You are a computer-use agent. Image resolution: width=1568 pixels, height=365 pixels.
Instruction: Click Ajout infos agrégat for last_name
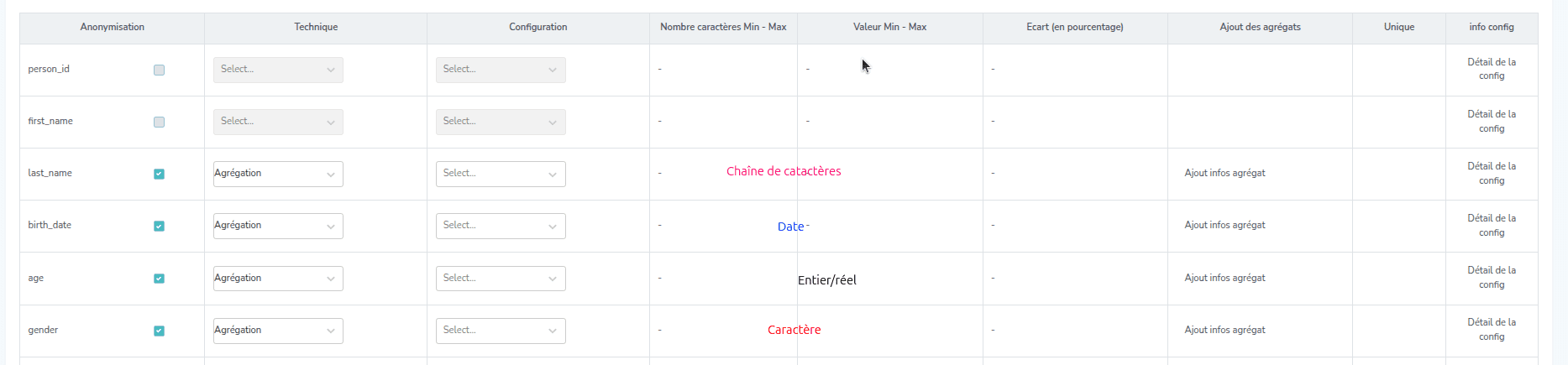tap(1225, 173)
